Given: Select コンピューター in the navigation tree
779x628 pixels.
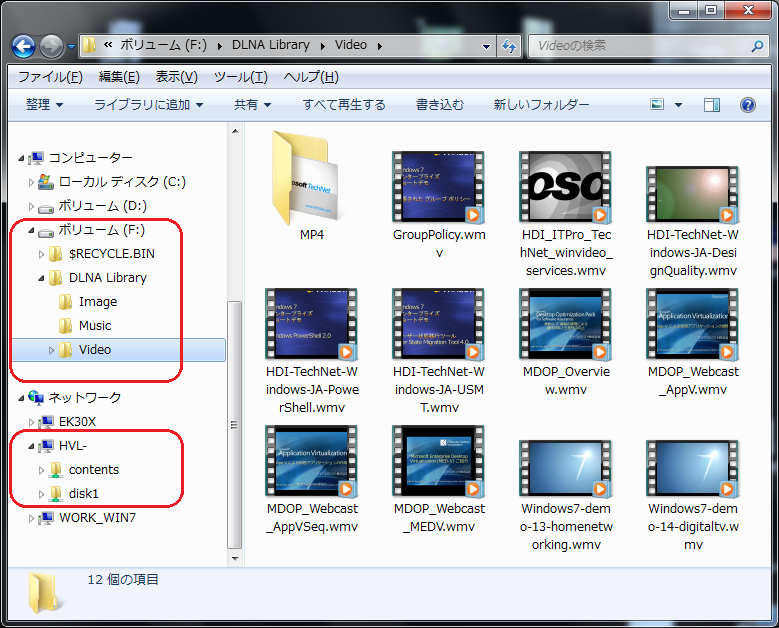Looking at the screenshot, I should coord(90,158).
